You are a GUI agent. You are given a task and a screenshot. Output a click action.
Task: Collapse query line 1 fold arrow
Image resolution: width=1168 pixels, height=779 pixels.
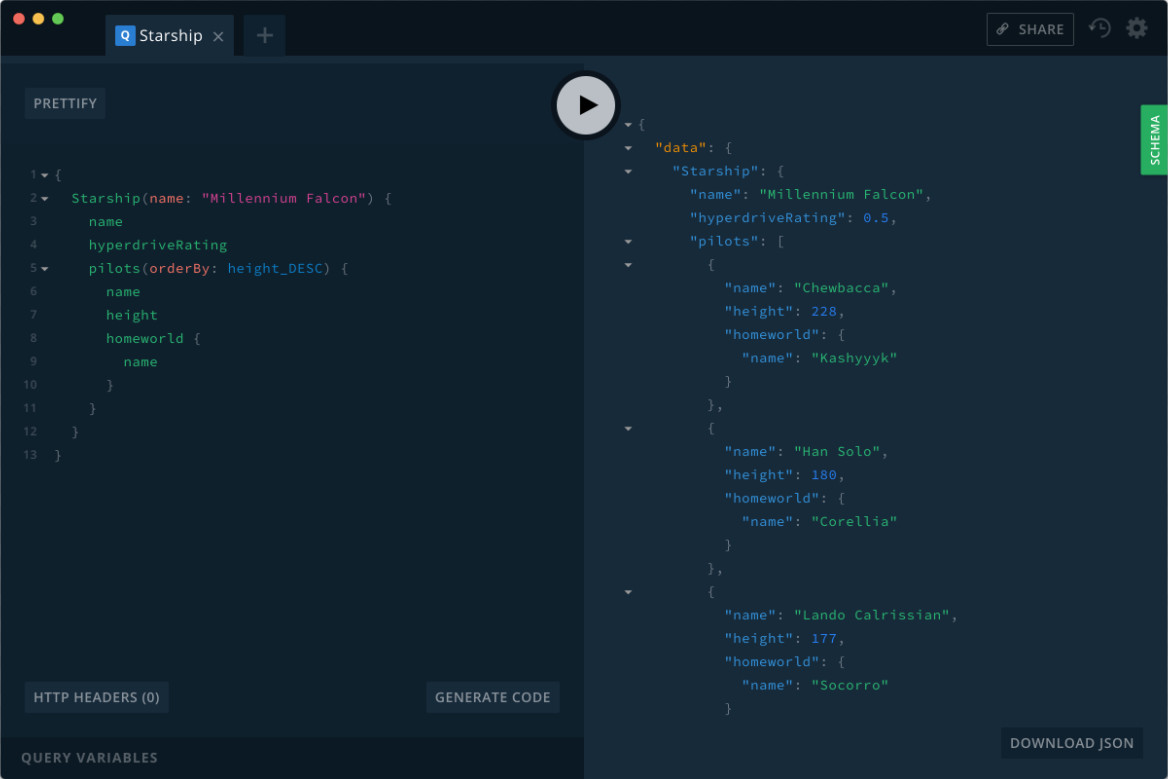(45, 175)
